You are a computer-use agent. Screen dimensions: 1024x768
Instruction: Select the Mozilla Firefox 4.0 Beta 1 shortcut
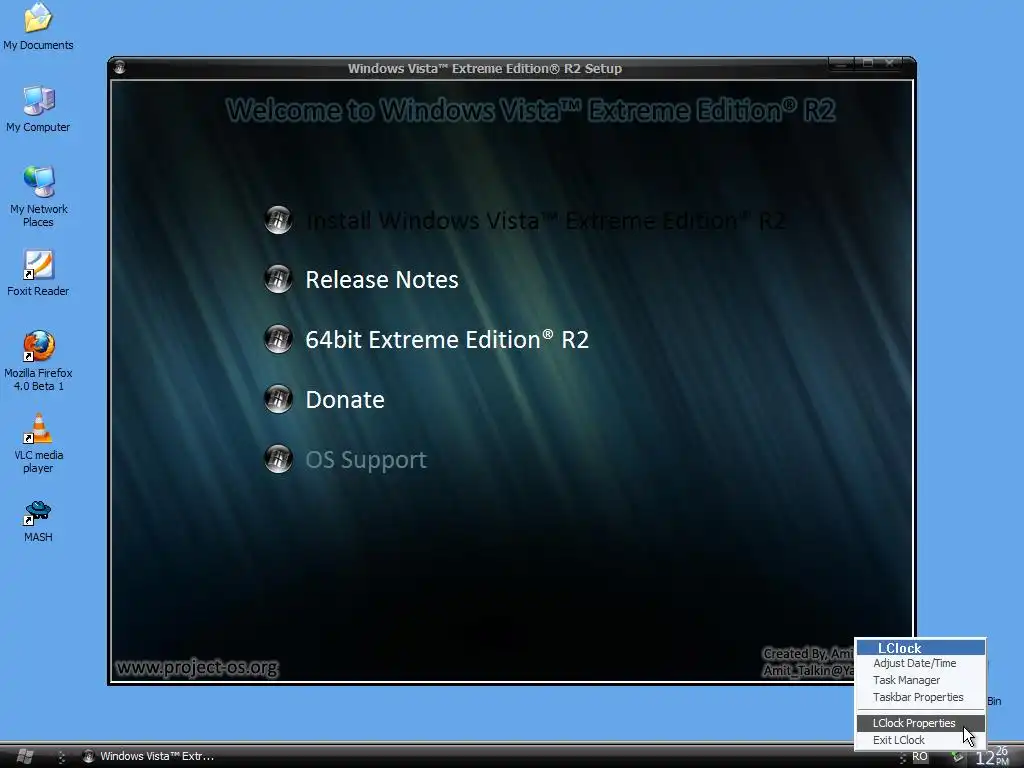[38, 361]
